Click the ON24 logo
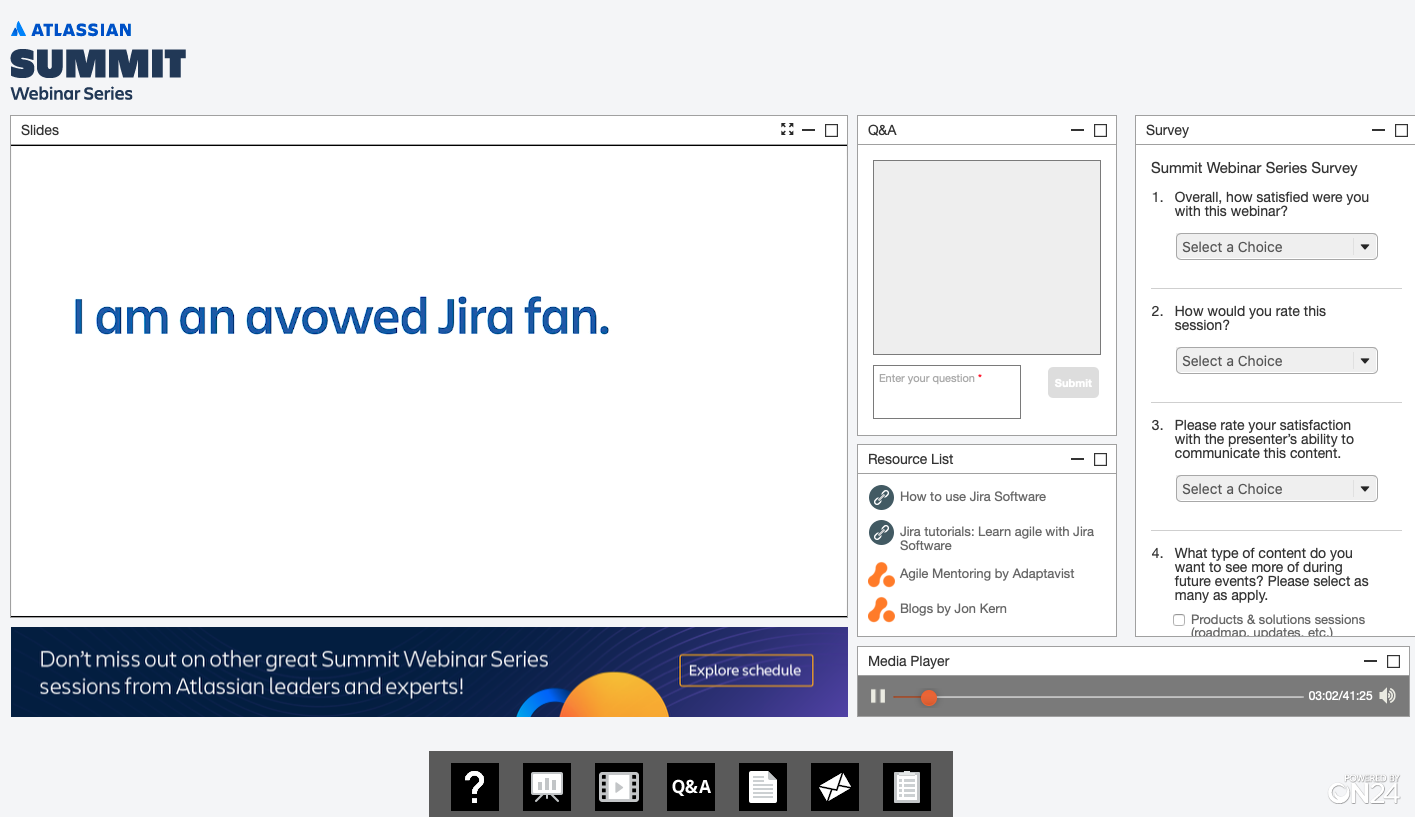The width and height of the screenshot is (1415, 817). [x=1364, y=789]
